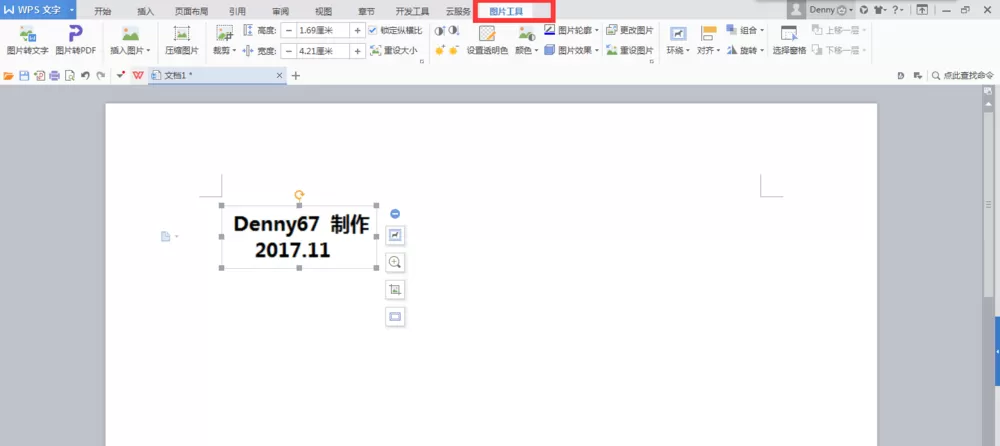The image size is (1000, 446).
Task: Click the export to PDF icon in quick toolbar
Action: pos(40,76)
